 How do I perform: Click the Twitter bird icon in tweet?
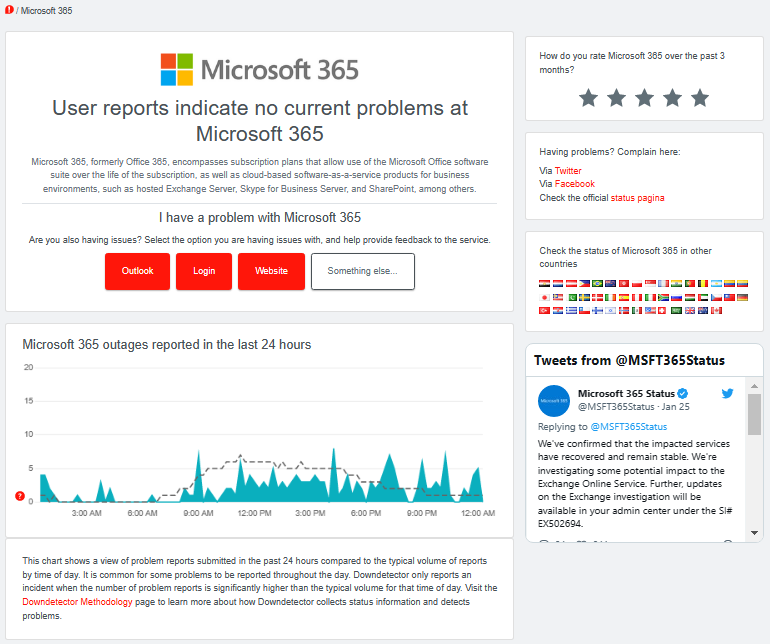[727, 393]
